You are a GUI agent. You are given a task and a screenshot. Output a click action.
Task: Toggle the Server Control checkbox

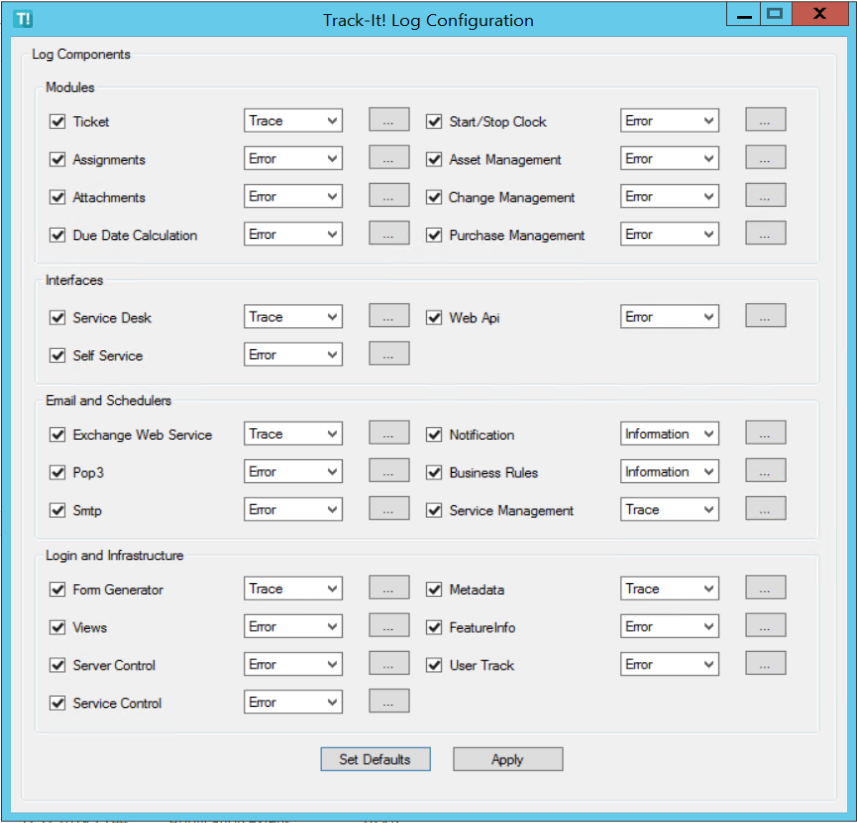click(57, 665)
